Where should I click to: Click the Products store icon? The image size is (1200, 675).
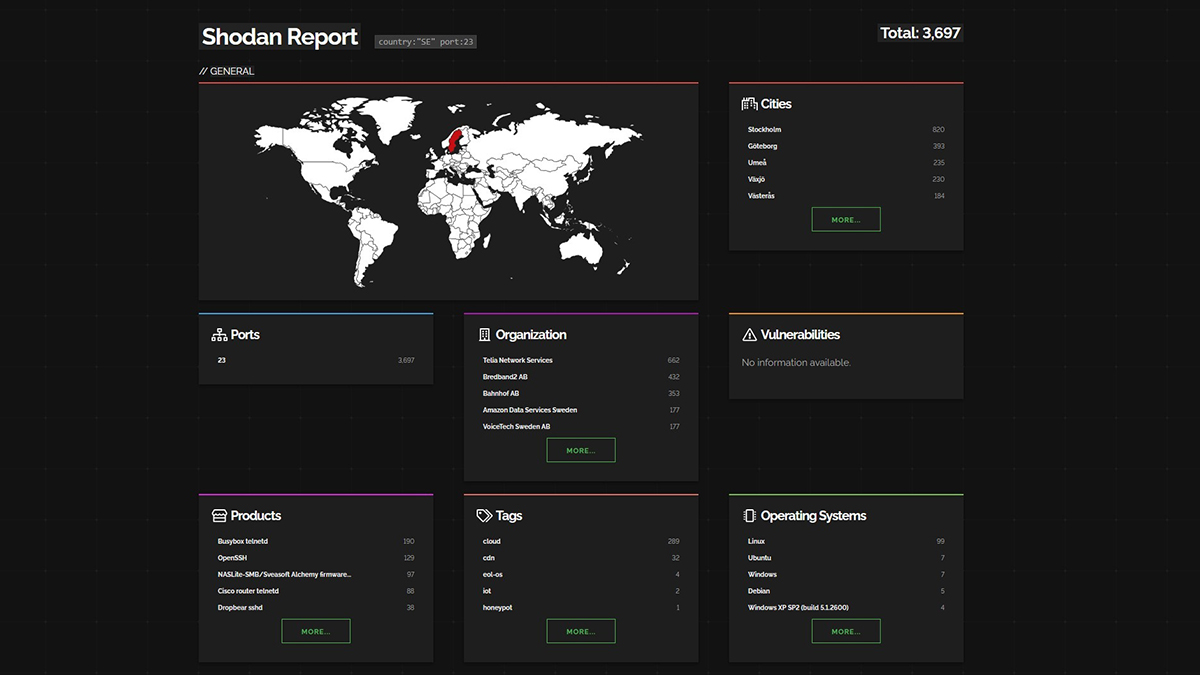coord(219,516)
